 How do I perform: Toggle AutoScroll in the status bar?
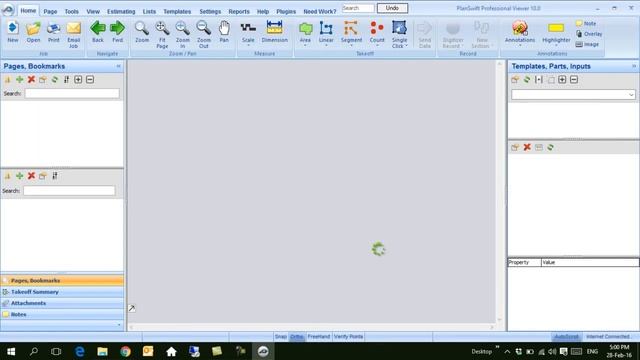pyautogui.click(x=567, y=336)
